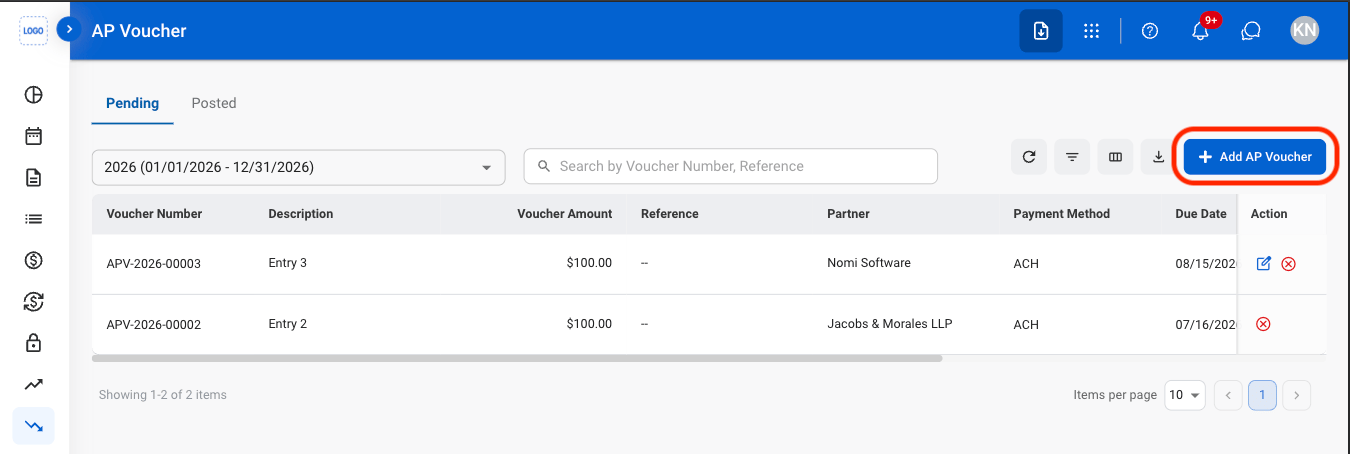
Task: Open the help question mark icon
Action: point(1150,31)
